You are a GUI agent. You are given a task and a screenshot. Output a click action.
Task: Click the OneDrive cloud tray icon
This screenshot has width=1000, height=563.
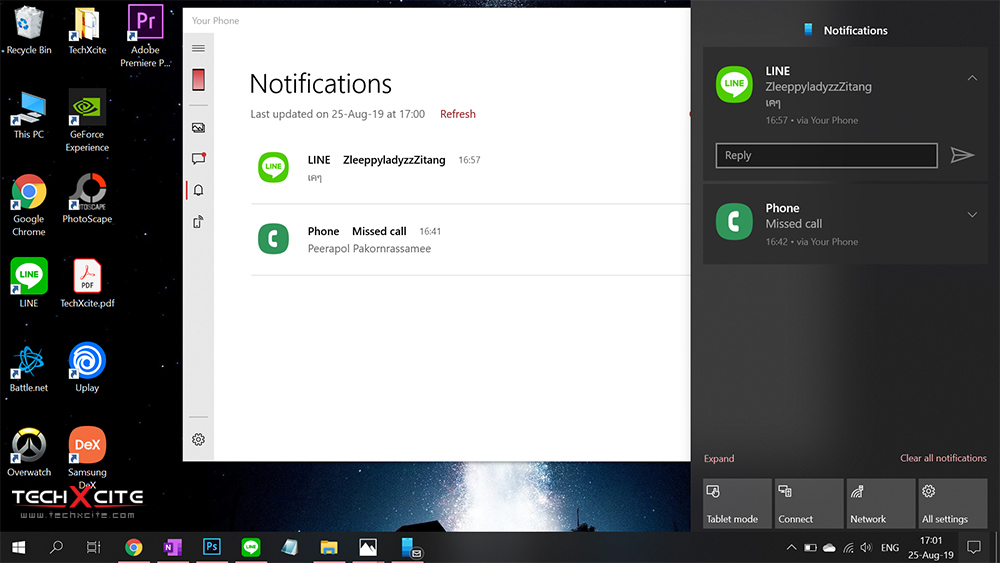point(829,547)
